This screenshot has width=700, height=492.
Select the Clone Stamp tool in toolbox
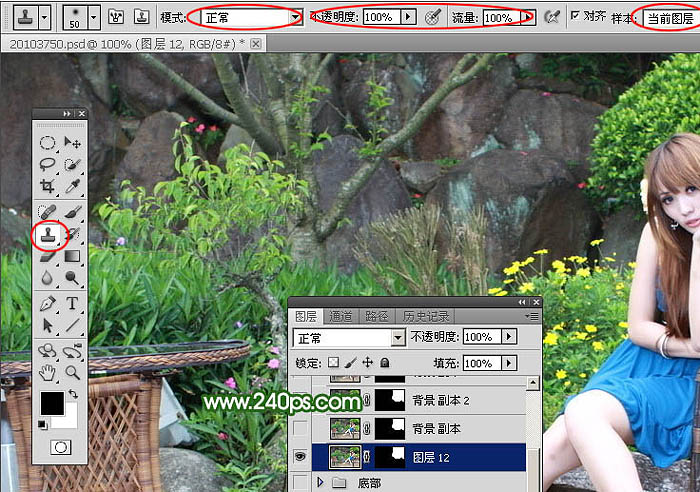[x=47, y=234]
